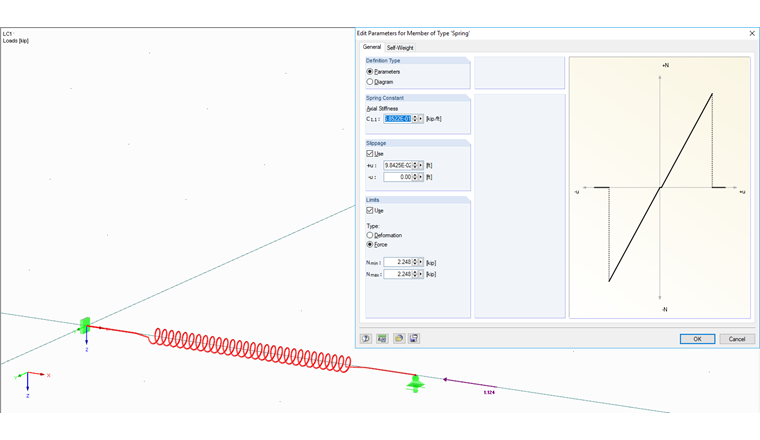Click the -u slippage spinner
This screenshot has width=760, height=440.
click(415, 177)
